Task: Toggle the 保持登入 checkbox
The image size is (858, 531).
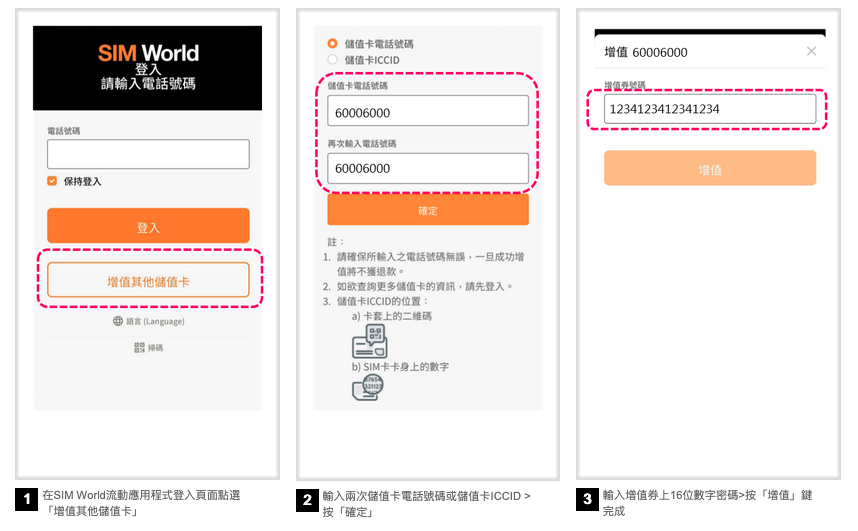Action: coord(52,181)
